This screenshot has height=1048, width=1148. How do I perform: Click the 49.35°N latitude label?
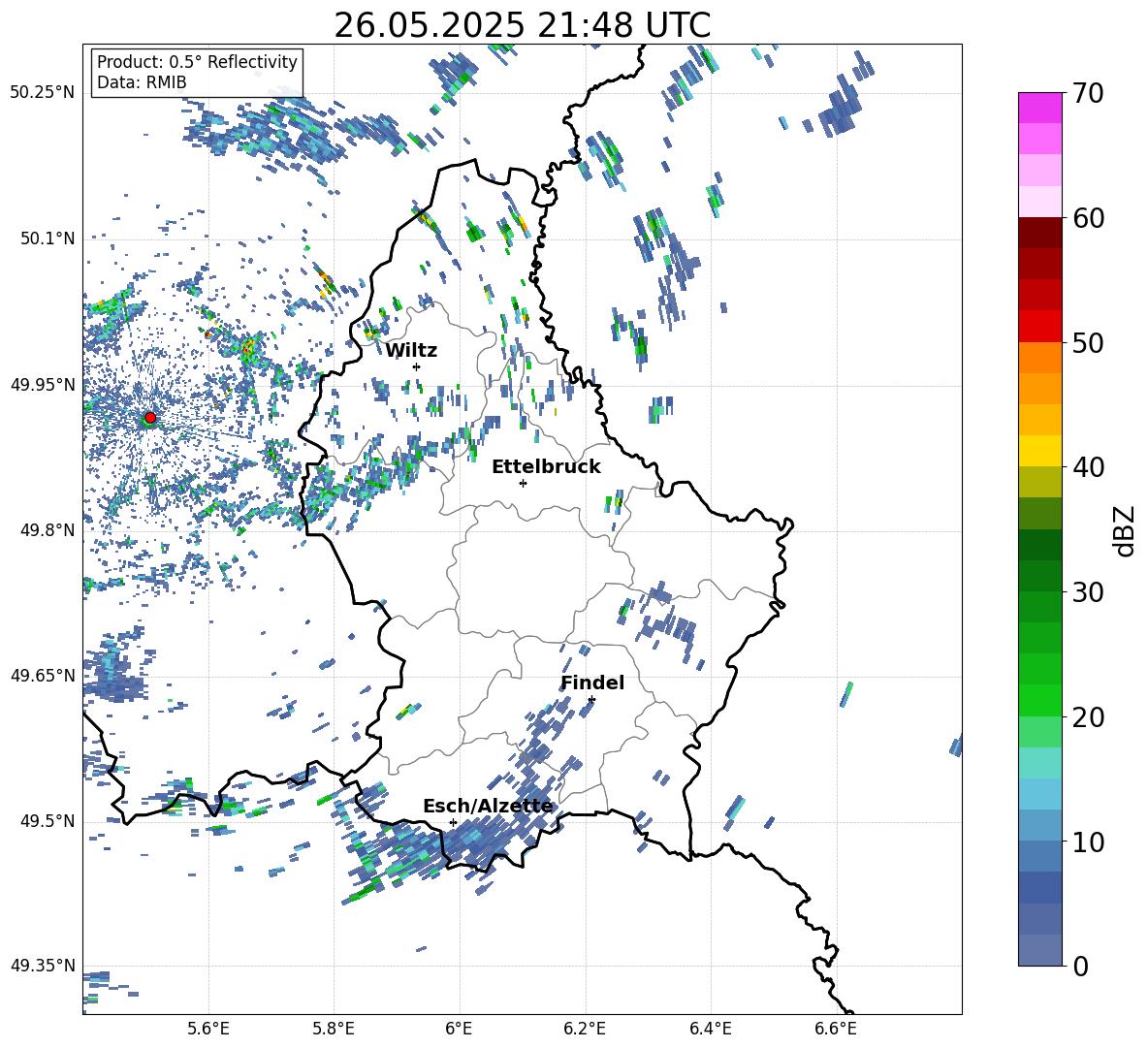pos(43,966)
